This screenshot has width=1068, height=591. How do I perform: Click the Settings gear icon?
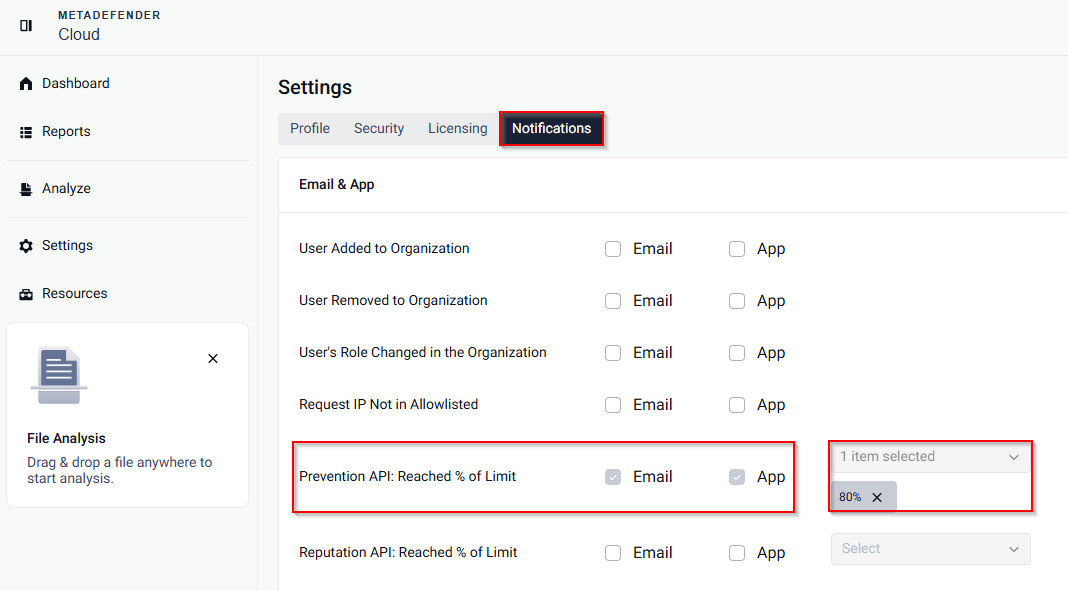(27, 246)
